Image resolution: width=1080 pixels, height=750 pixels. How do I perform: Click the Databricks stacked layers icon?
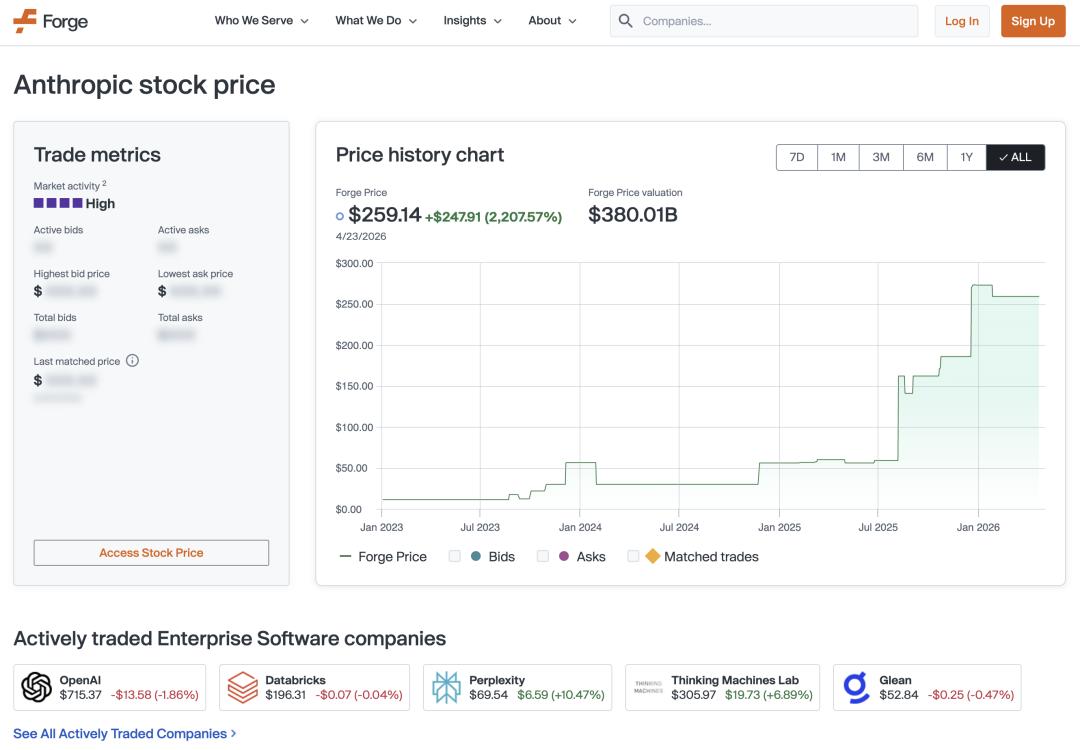pyautogui.click(x=241, y=686)
